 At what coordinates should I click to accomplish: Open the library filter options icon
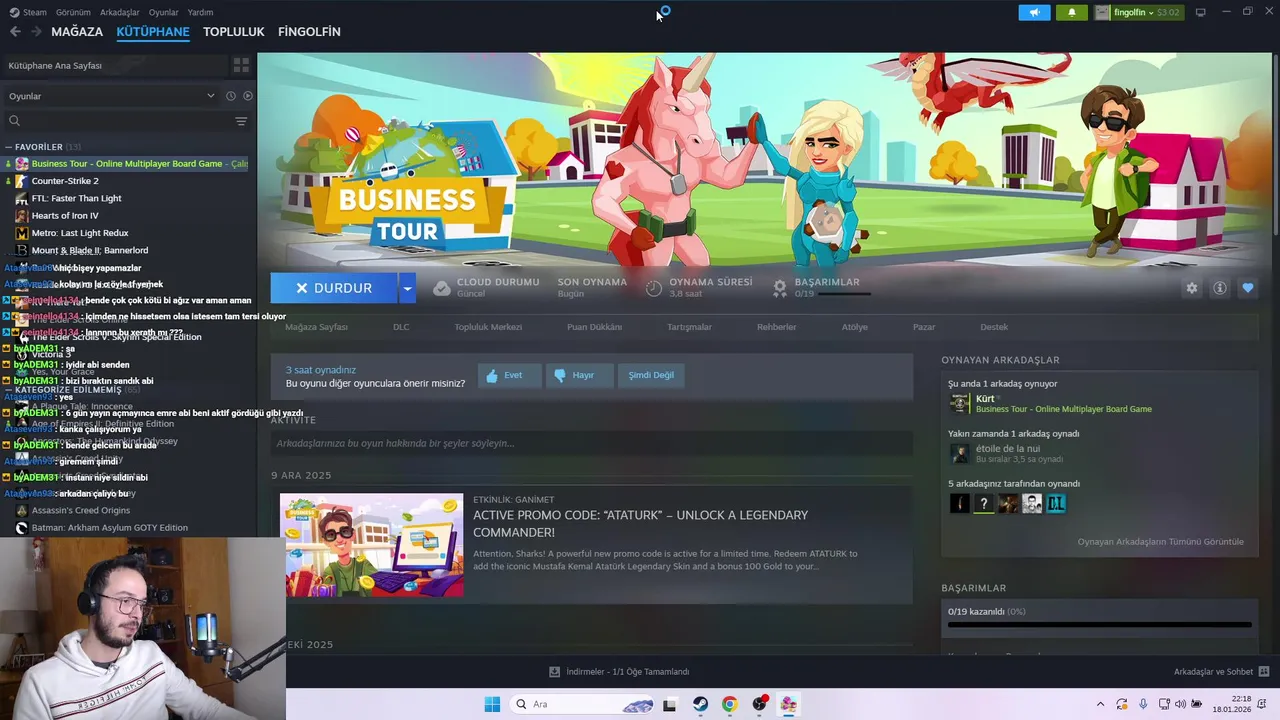pyautogui.click(x=241, y=121)
